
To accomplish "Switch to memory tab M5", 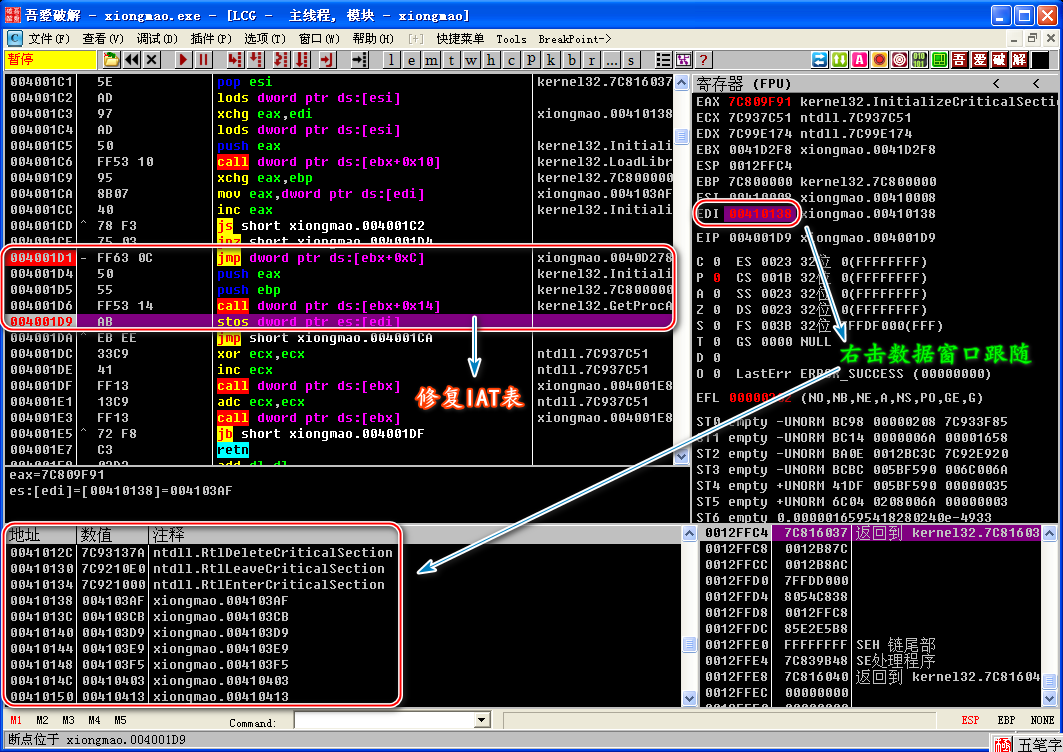I will (120, 720).
